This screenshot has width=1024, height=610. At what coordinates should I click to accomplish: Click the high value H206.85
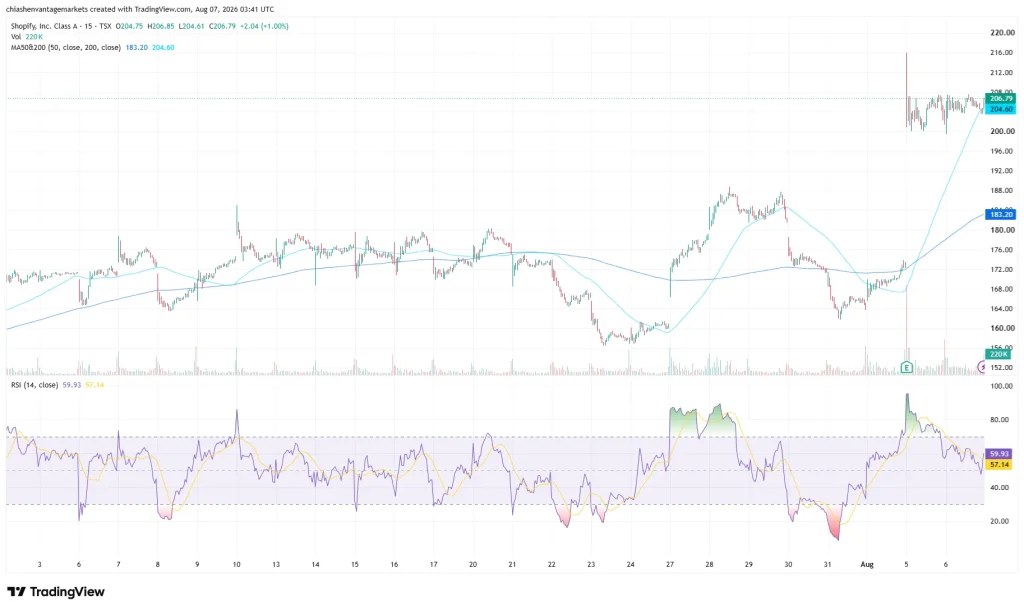pyautogui.click(x=161, y=26)
